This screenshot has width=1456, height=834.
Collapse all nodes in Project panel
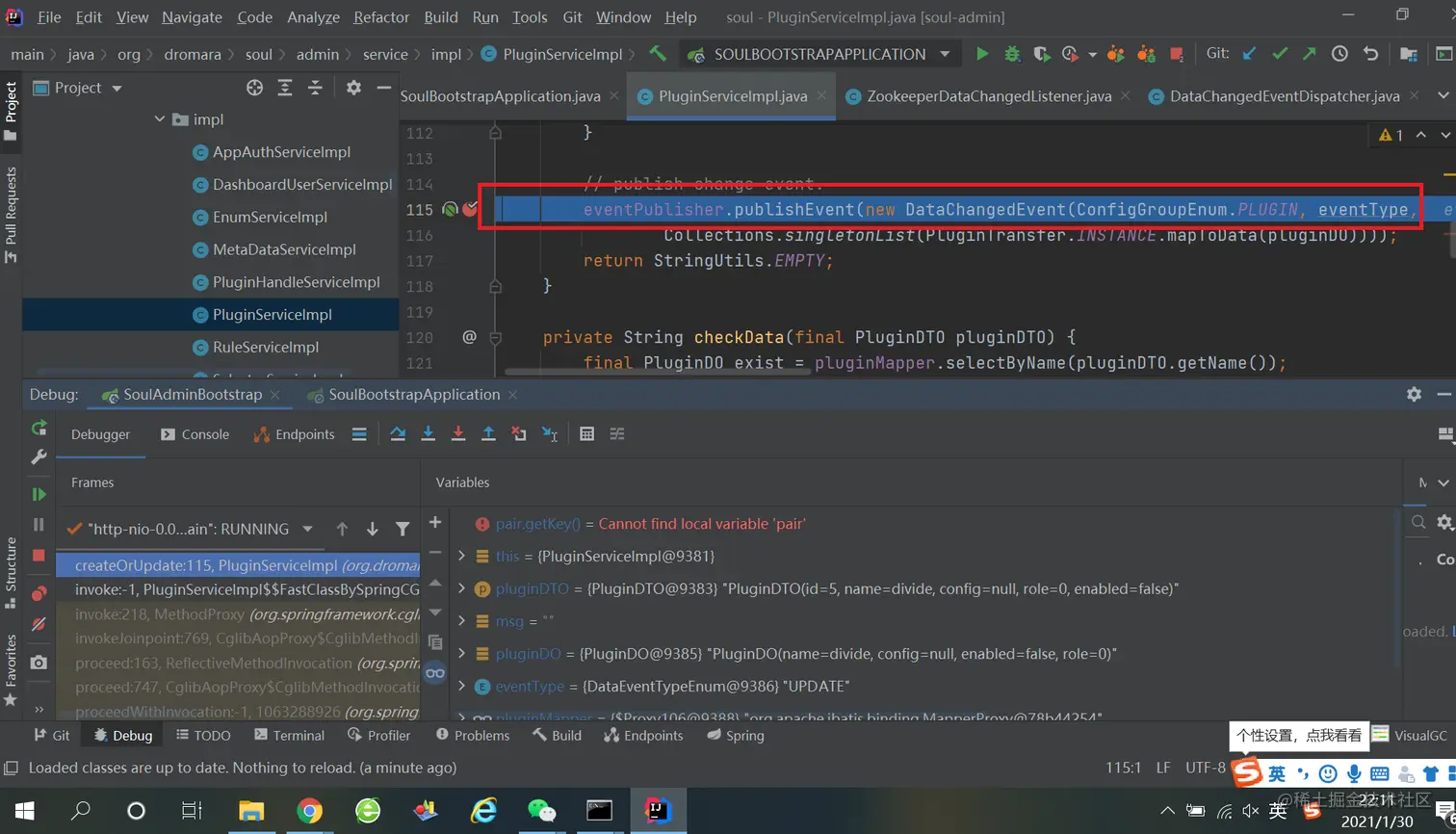tap(315, 88)
